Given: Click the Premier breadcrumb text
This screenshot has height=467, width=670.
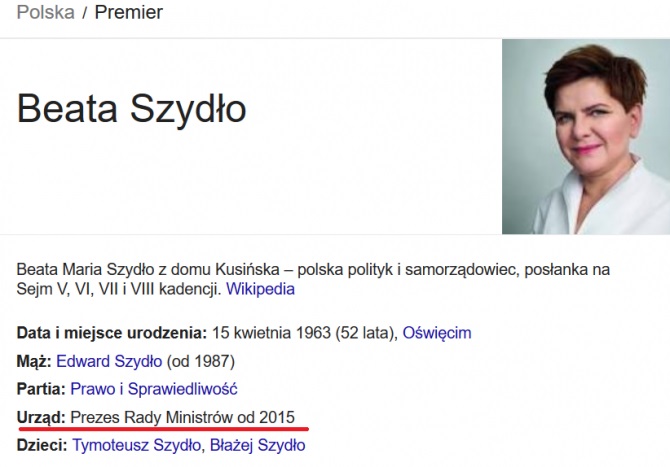Looking at the screenshot, I should coord(129,13).
